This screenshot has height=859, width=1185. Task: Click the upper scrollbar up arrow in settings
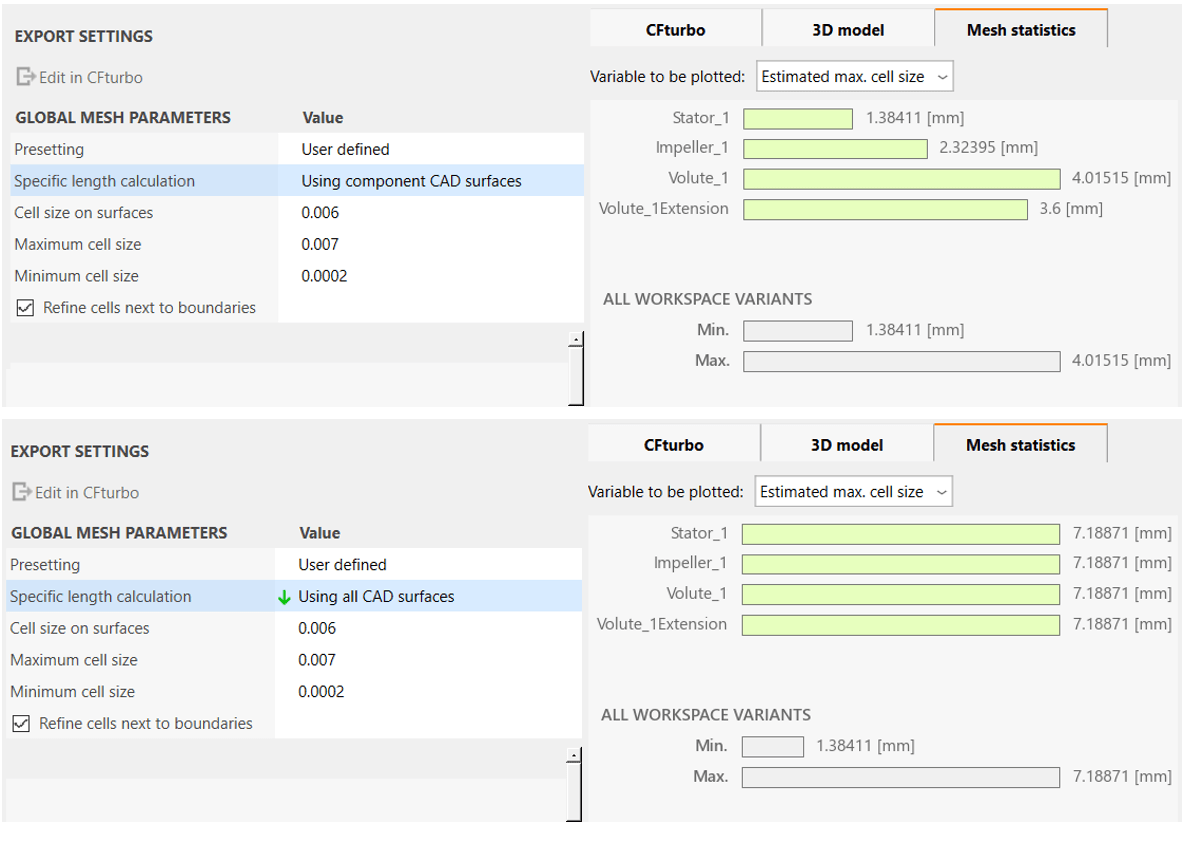click(576, 339)
